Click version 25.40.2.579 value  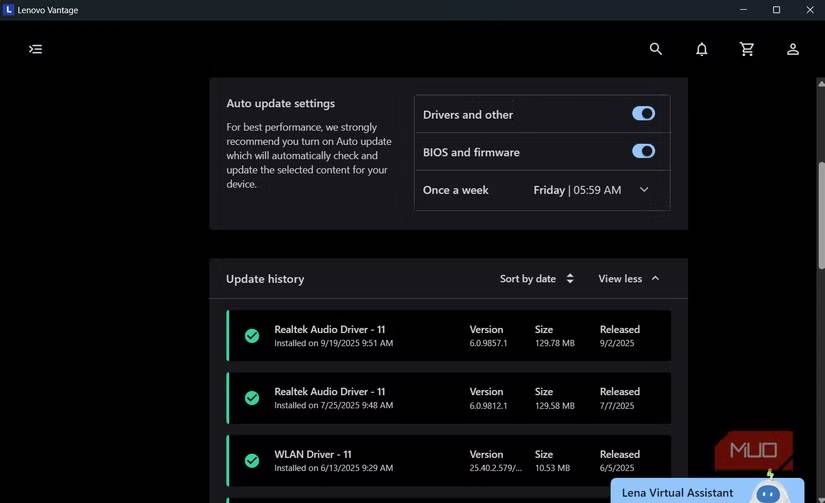496,468
